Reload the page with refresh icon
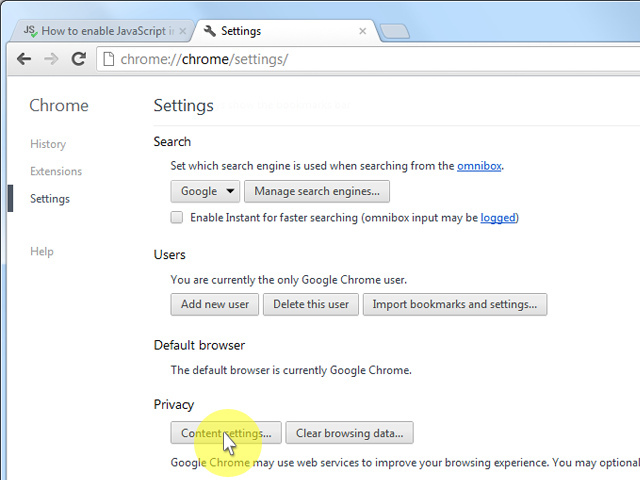The image size is (640, 480). [x=78, y=59]
